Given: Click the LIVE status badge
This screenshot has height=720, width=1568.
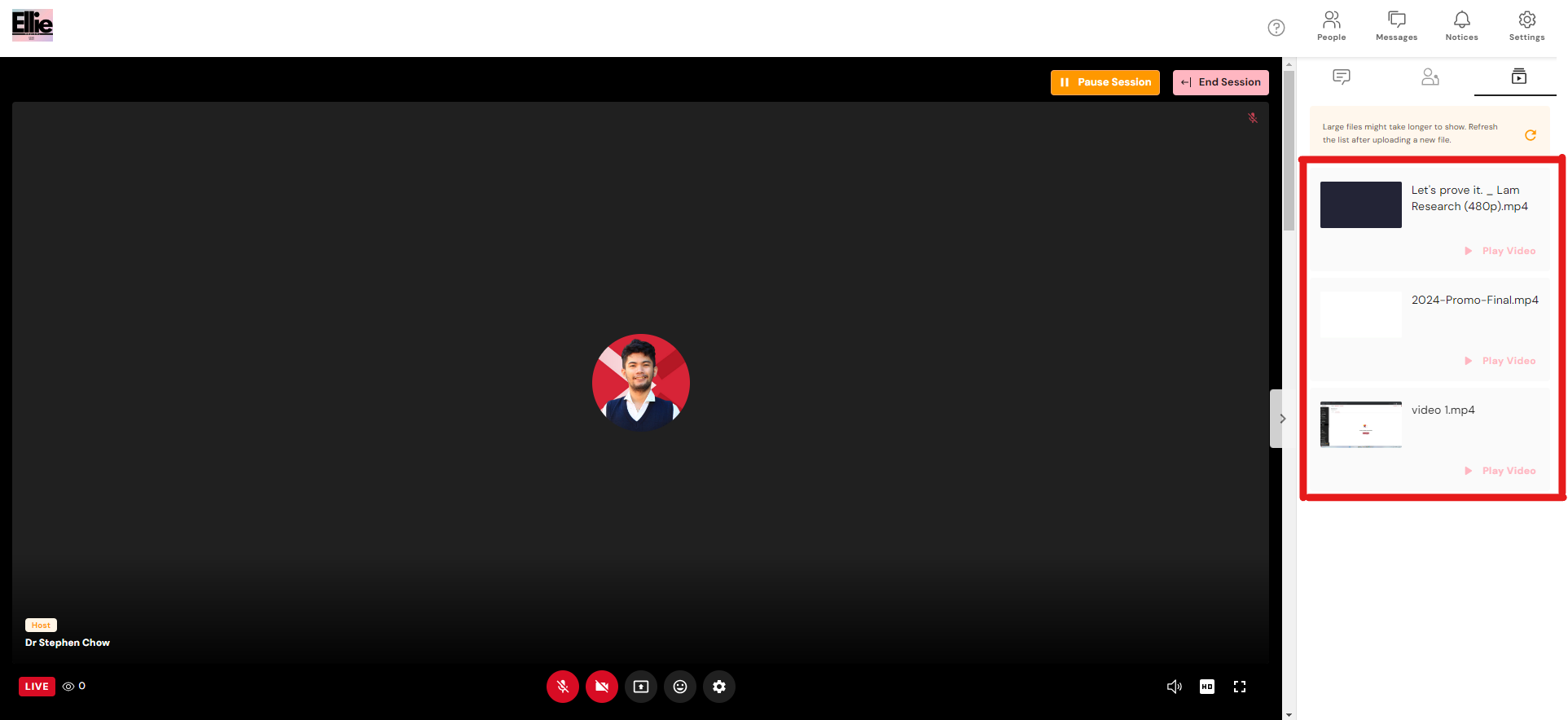Looking at the screenshot, I should coord(37,687).
